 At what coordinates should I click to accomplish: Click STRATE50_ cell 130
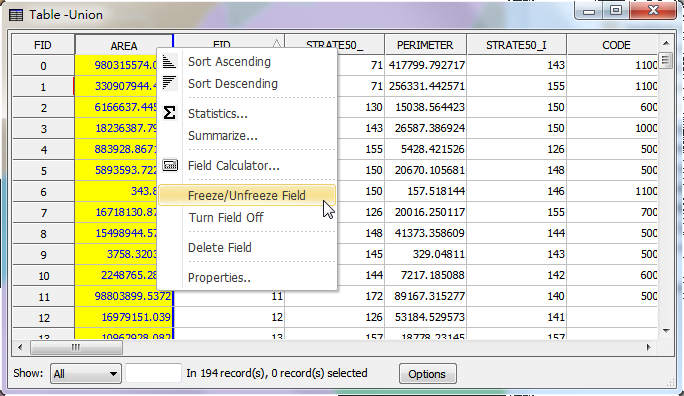[360, 107]
